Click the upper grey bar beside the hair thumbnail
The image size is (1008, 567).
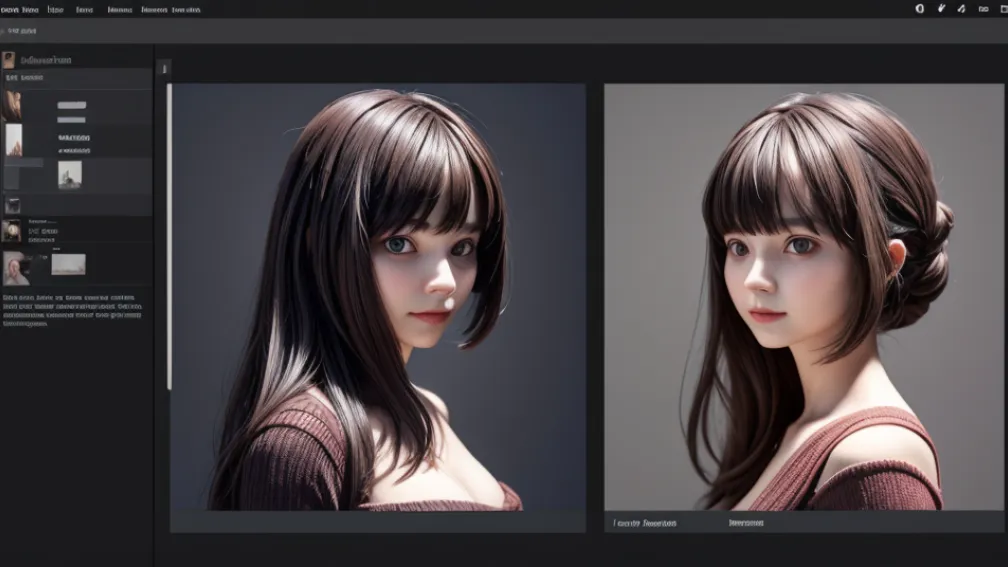(71, 105)
